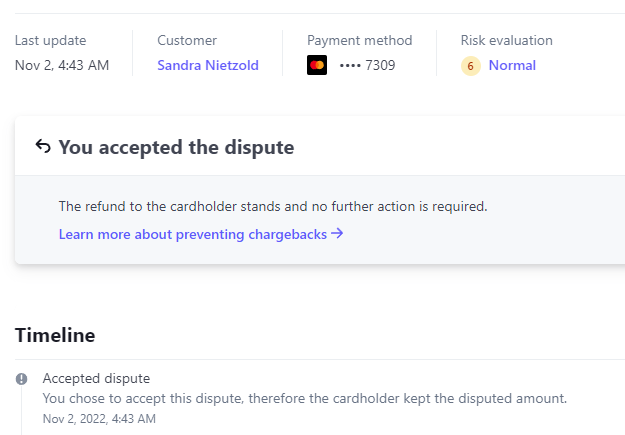Click the Nov 2, 2022, 4:43 AM timestamp
625x435 pixels.
(x=99, y=419)
